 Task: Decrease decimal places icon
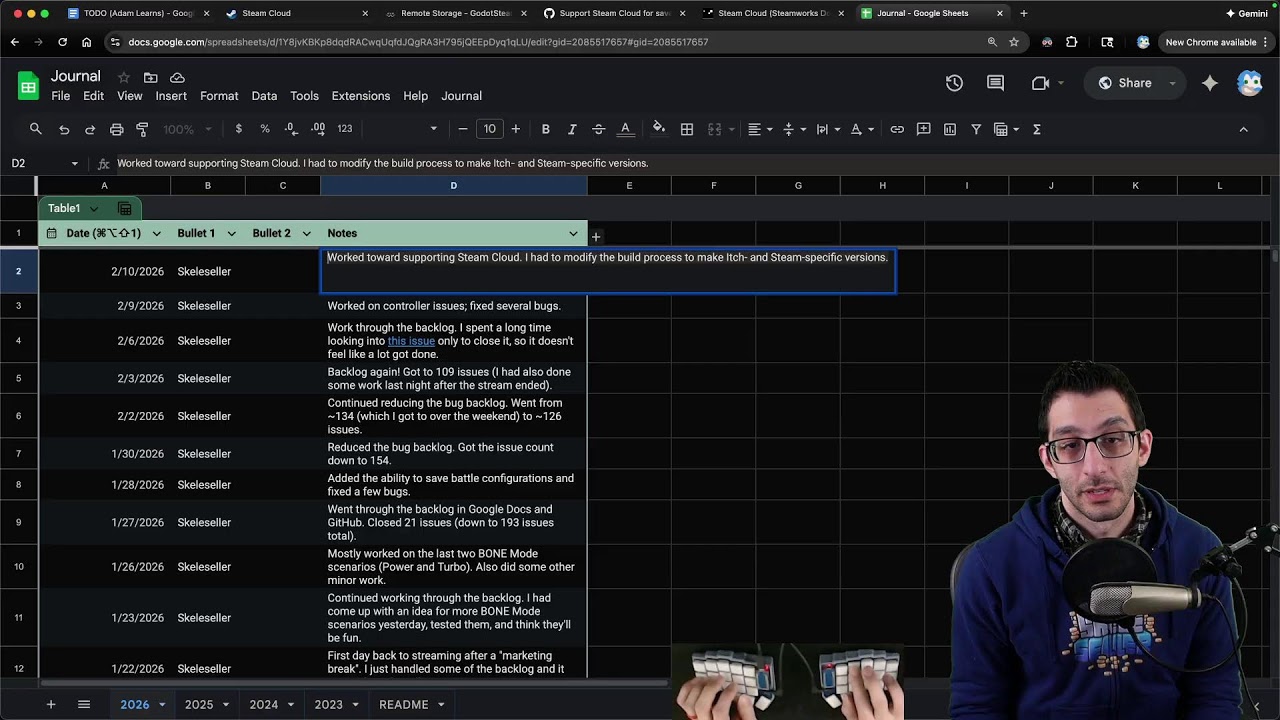[x=290, y=129]
